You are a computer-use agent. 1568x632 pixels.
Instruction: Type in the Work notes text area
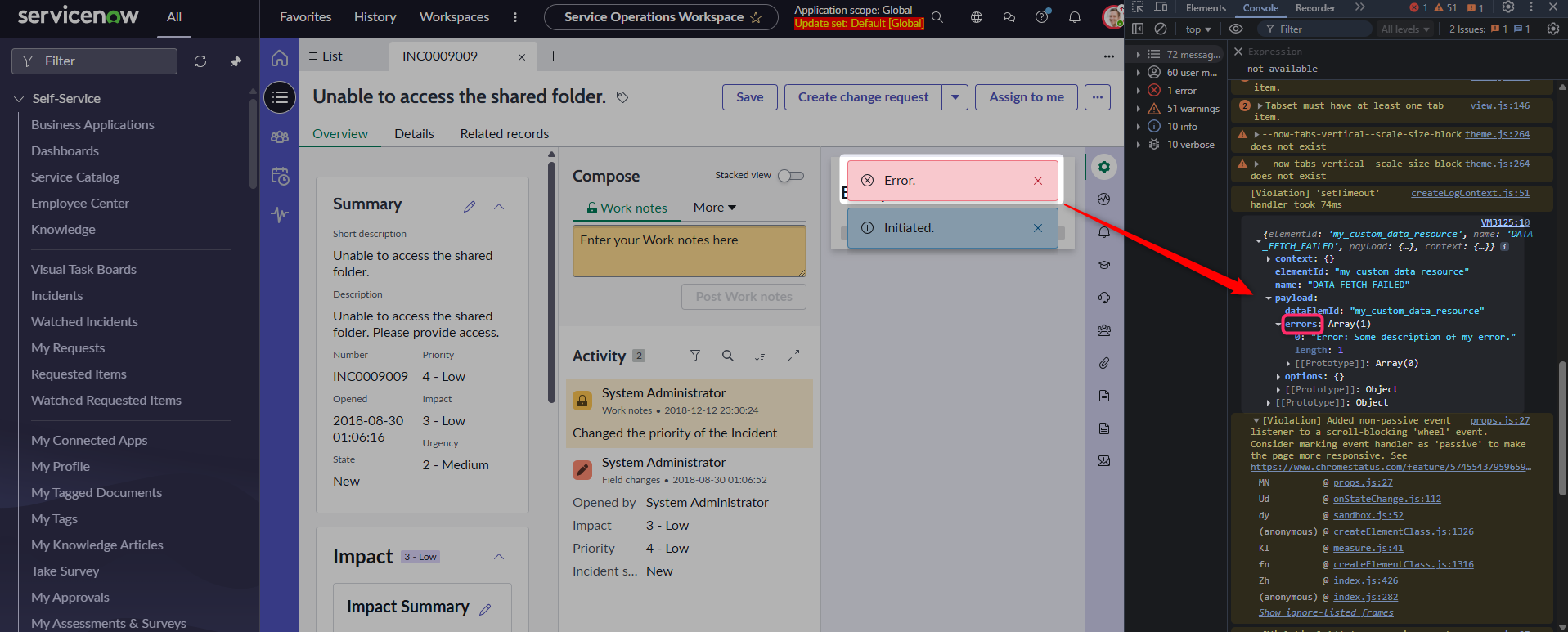tap(689, 251)
